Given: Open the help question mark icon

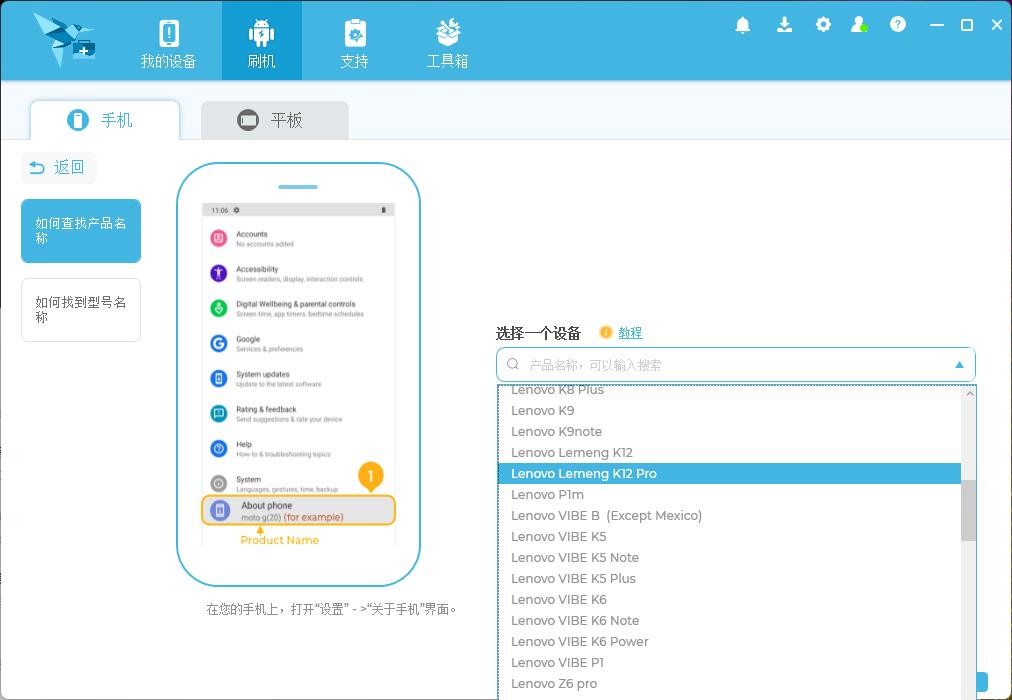Looking at the screenshot, I should point(898,25).
